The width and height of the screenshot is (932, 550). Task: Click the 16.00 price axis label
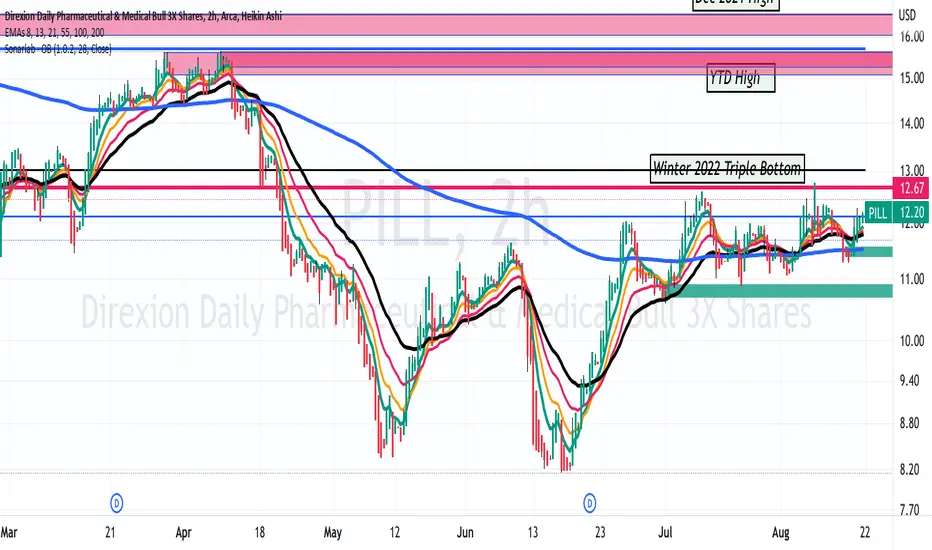pos(912,37)
